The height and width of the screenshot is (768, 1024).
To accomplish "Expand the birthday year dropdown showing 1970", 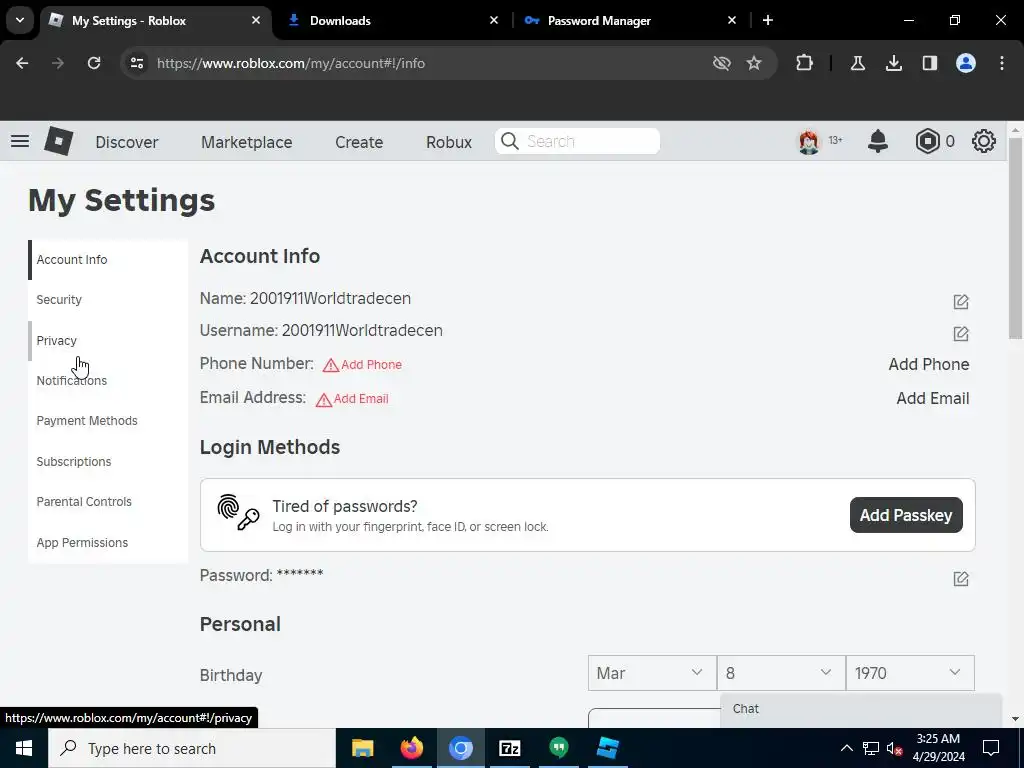I will [x=910, y=673].
